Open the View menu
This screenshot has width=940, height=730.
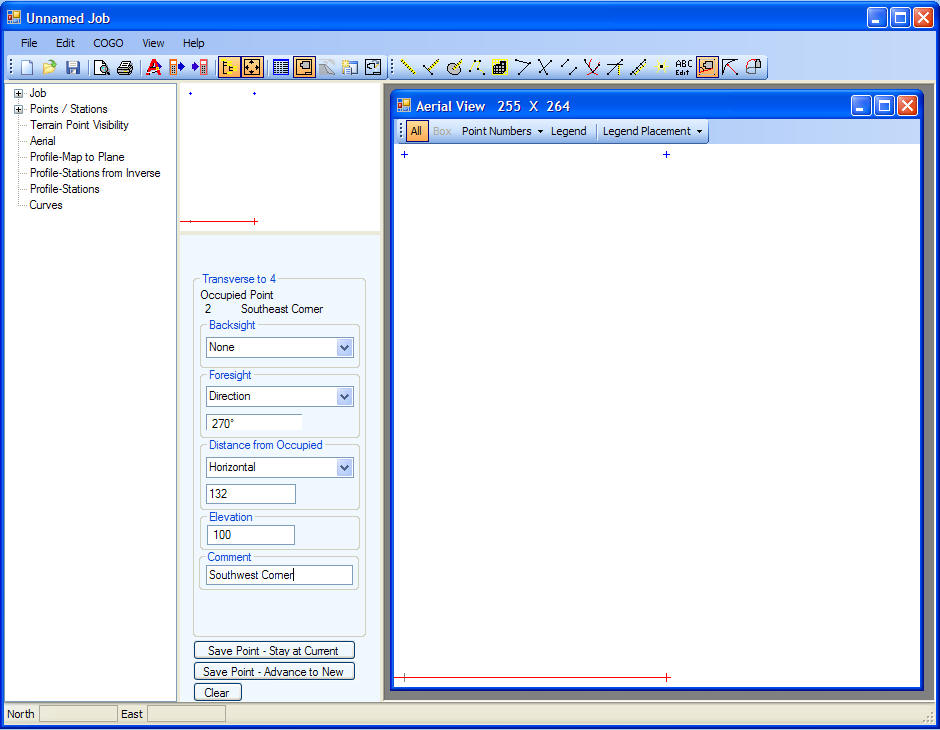pyautogui.click(x=153, y=43)
